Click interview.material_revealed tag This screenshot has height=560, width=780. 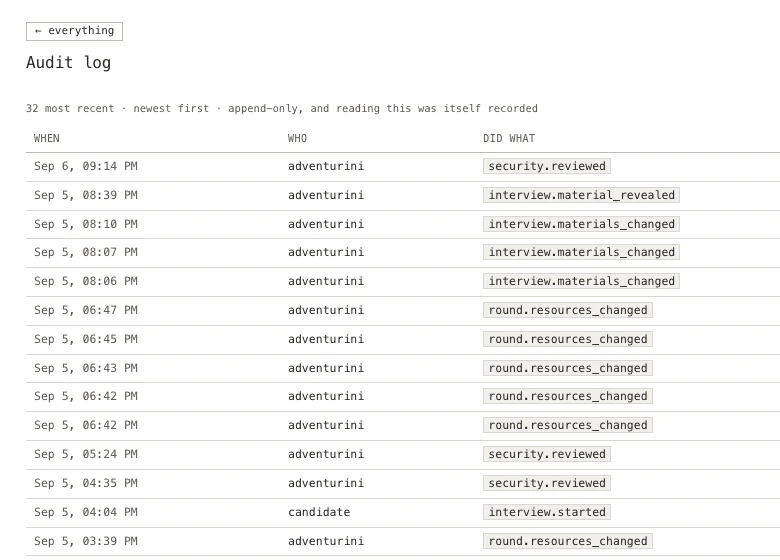pyautogui.click(x=581, y=195)
